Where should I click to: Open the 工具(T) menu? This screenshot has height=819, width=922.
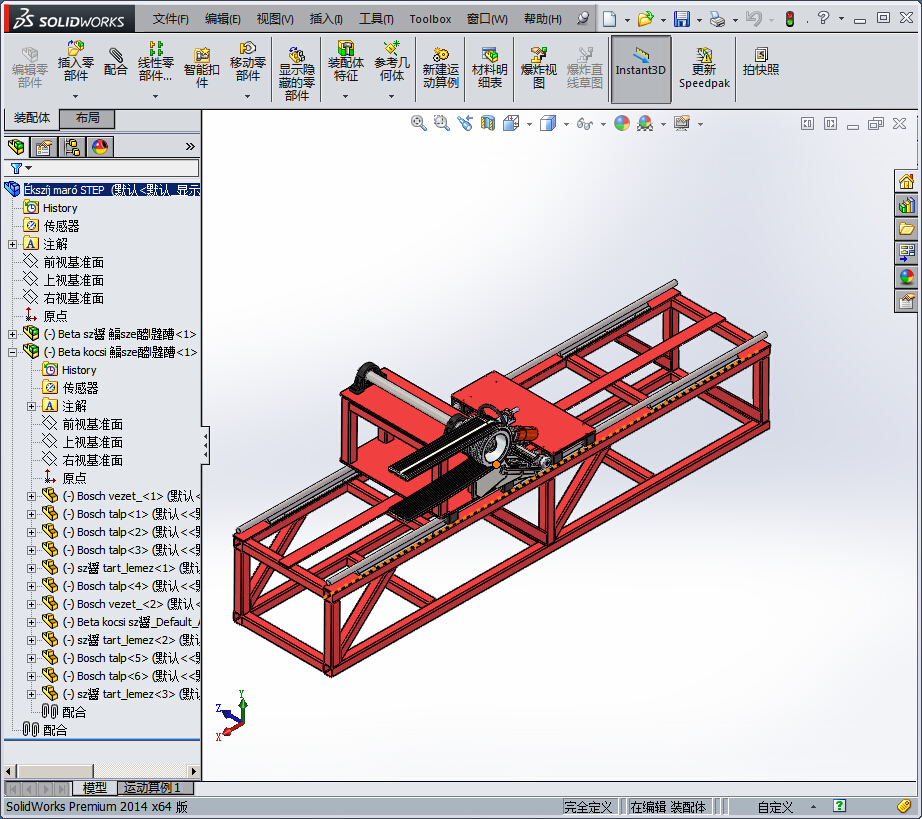376,19
